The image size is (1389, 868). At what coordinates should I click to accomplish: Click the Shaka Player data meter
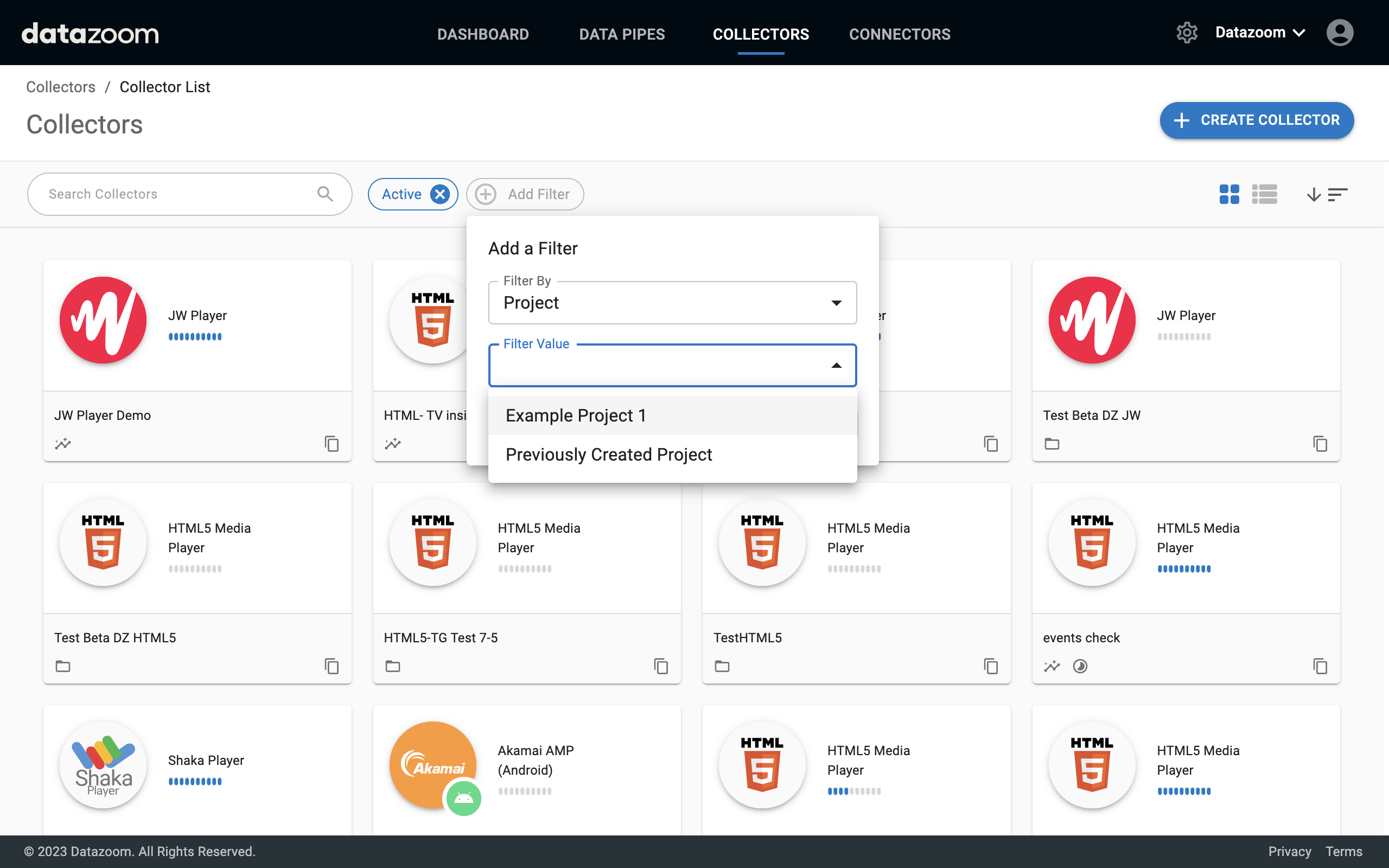pos(195,781)
